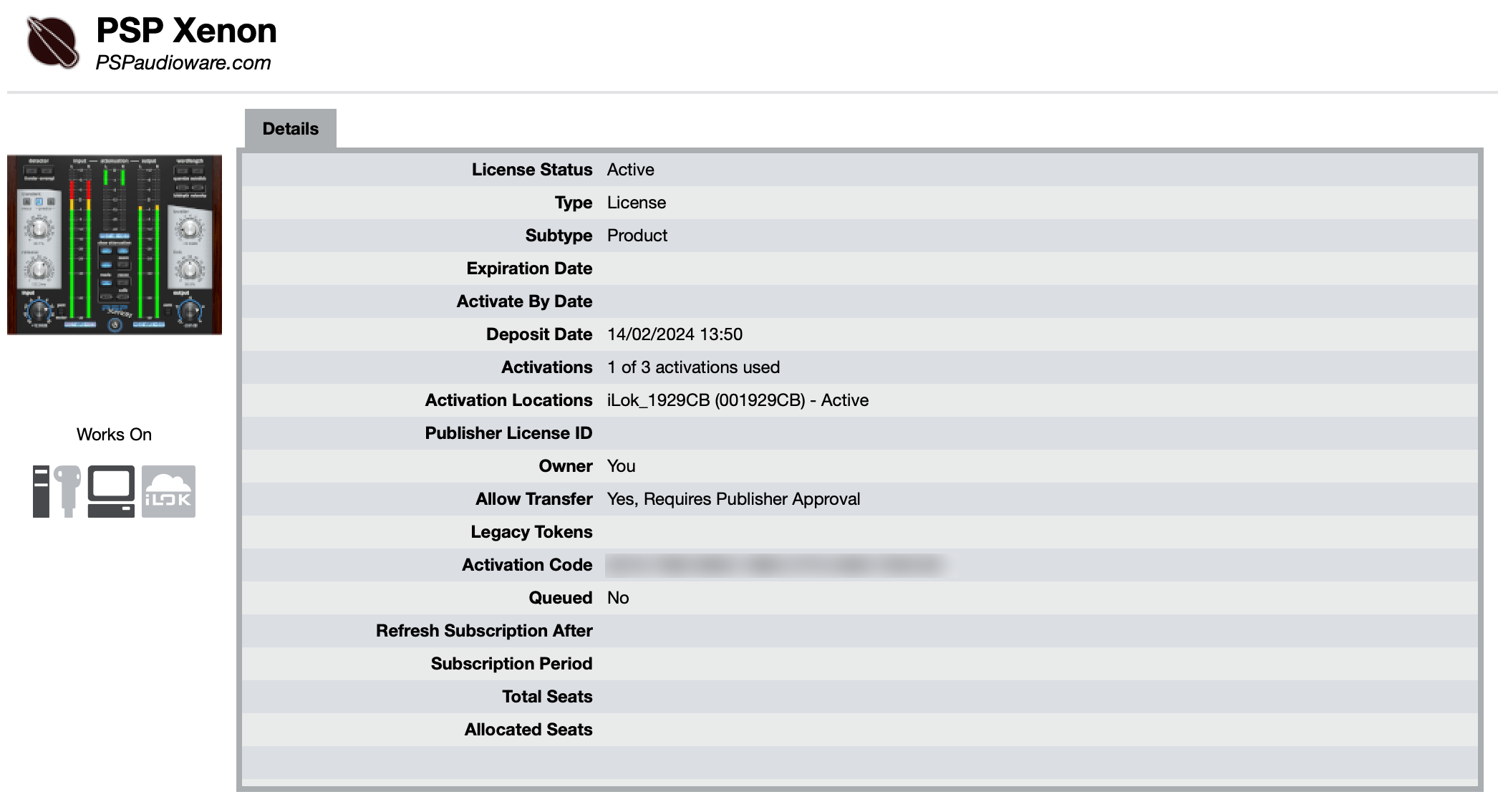The image size is (1498, 812).
Task: Click the iLok Cloud icon
Action: (168, 491)
